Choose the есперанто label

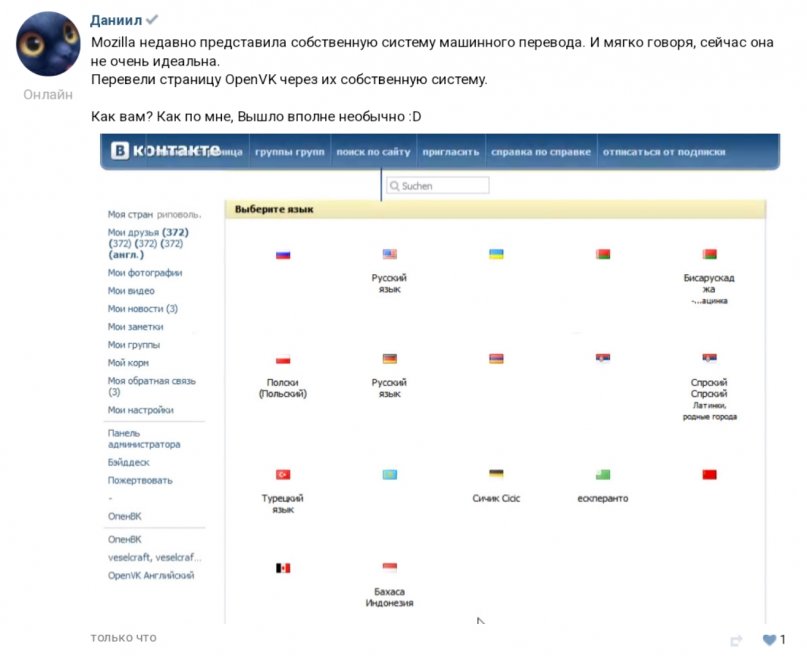click(x=603, y=498)
